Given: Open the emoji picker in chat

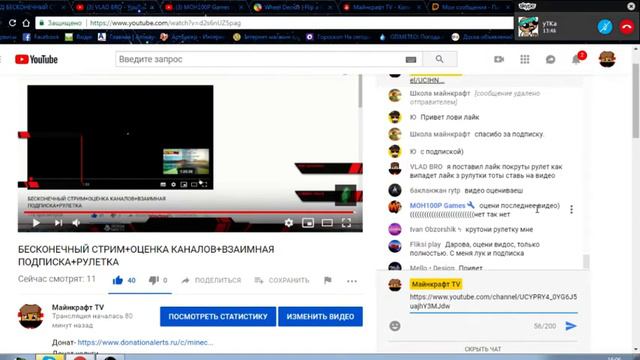Looking at the screenshot, I should pyautogui.click(x=395, y=326).
